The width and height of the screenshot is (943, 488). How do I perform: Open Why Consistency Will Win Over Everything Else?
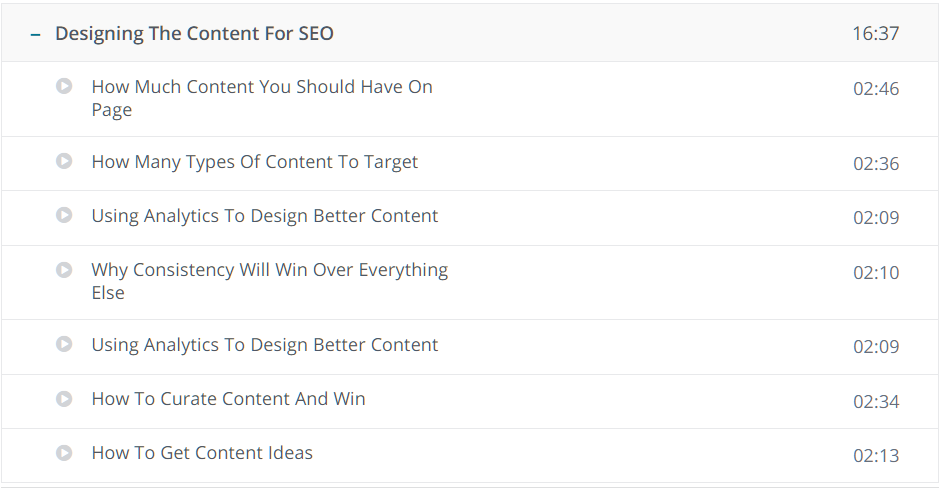[269, 281]
